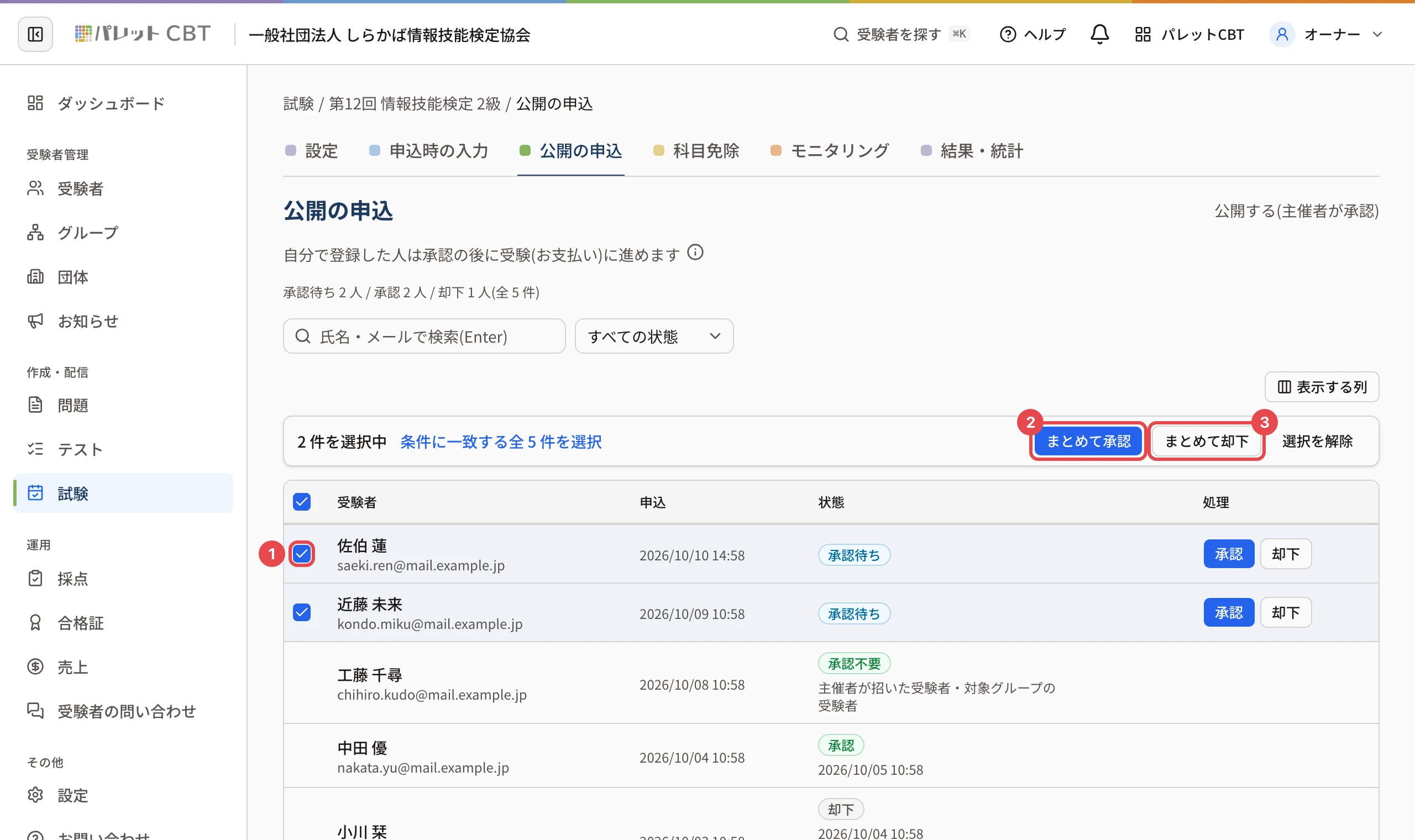Open the ヘルプ help menu
1415x840 pixels.
(x=1033, y=34)
